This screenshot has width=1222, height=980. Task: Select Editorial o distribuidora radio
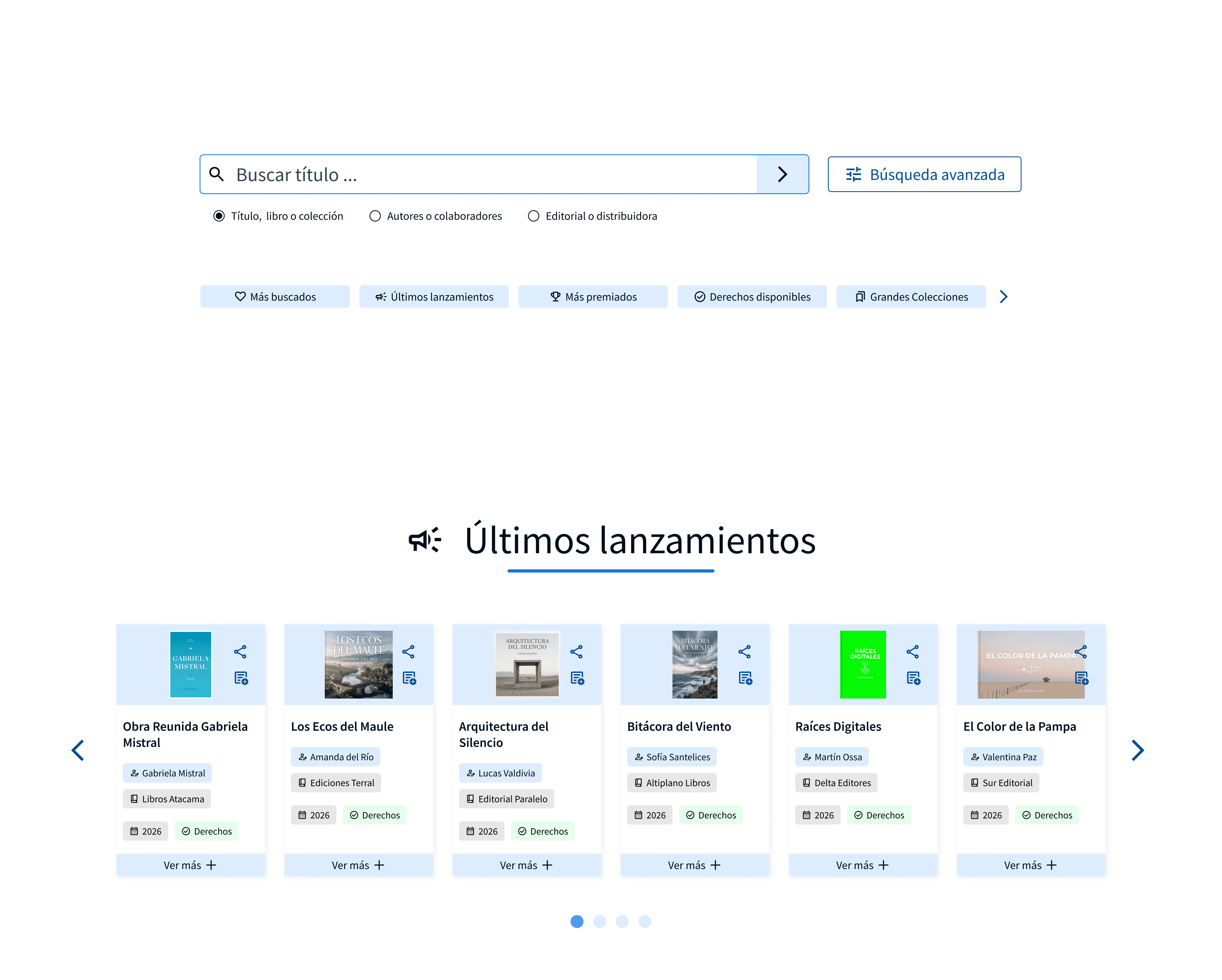click(x=533, y=216)
